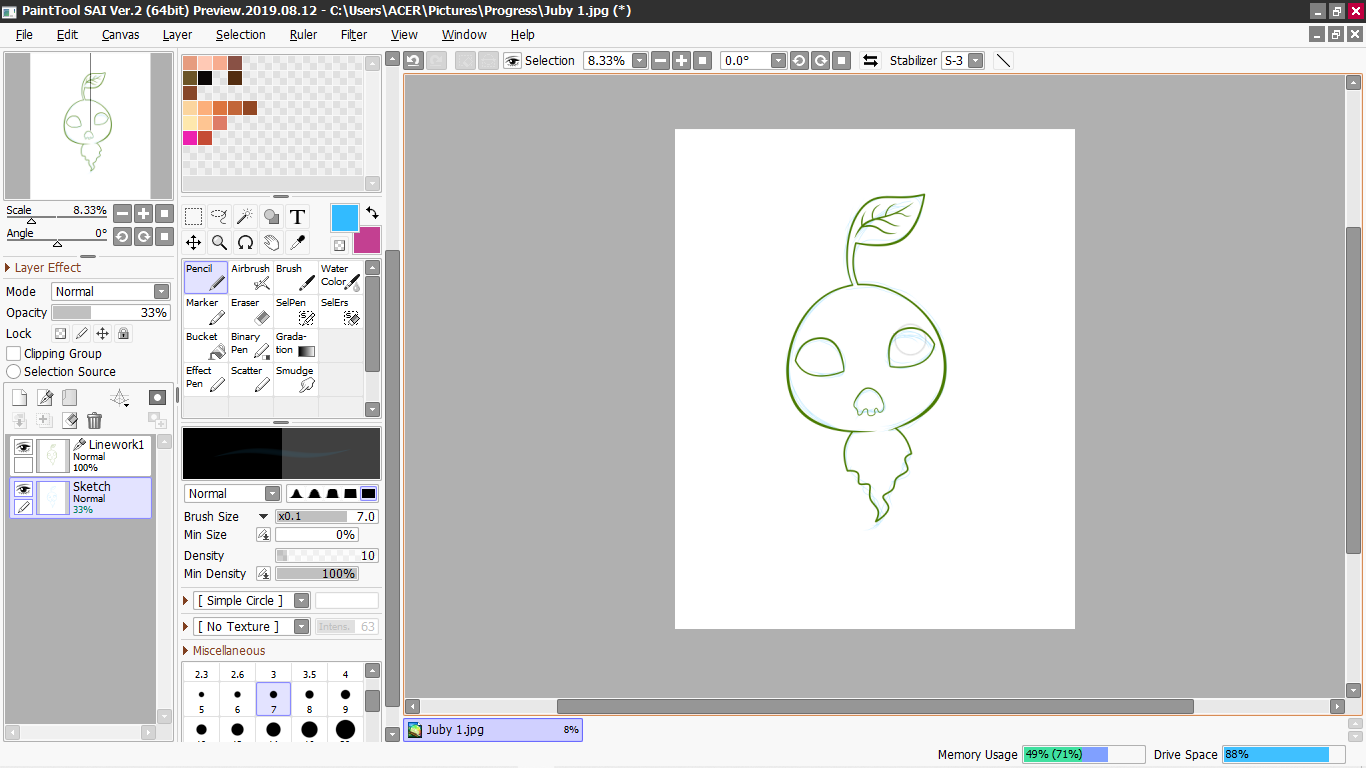Viewport: 1366px width, 768px height.
Task: Select the Pencil tool
Action: [206, 277]
